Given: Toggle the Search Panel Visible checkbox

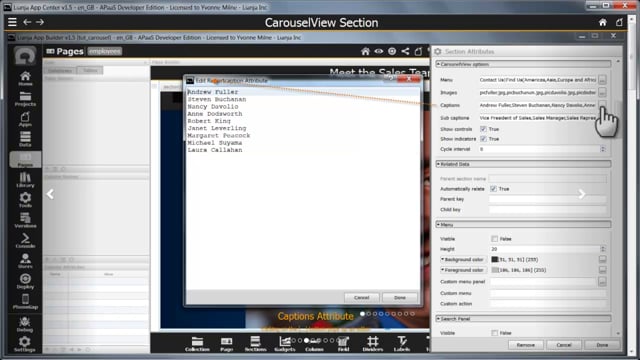Looking at the screenshot, I should (495, 333).
